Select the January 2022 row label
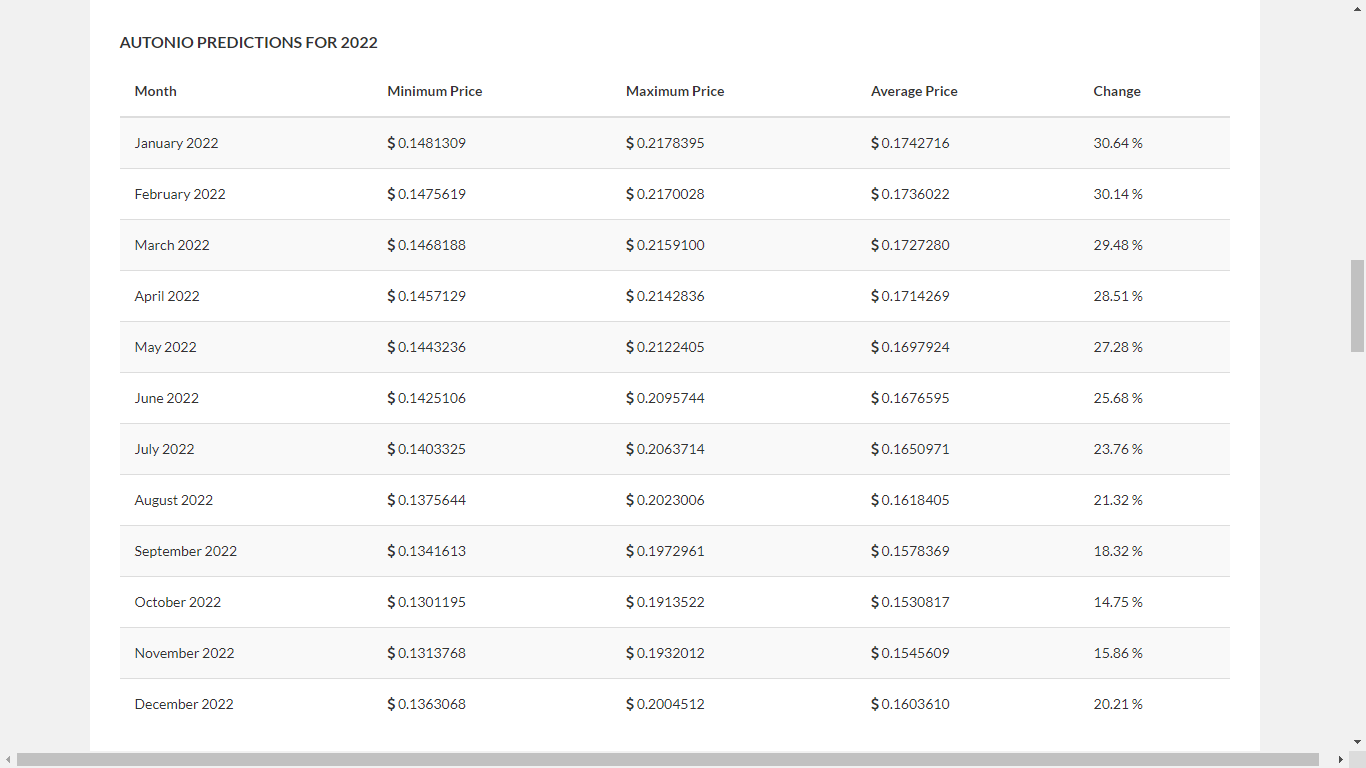The width and height of the screenshot is (1366, 768). [176, 143]
